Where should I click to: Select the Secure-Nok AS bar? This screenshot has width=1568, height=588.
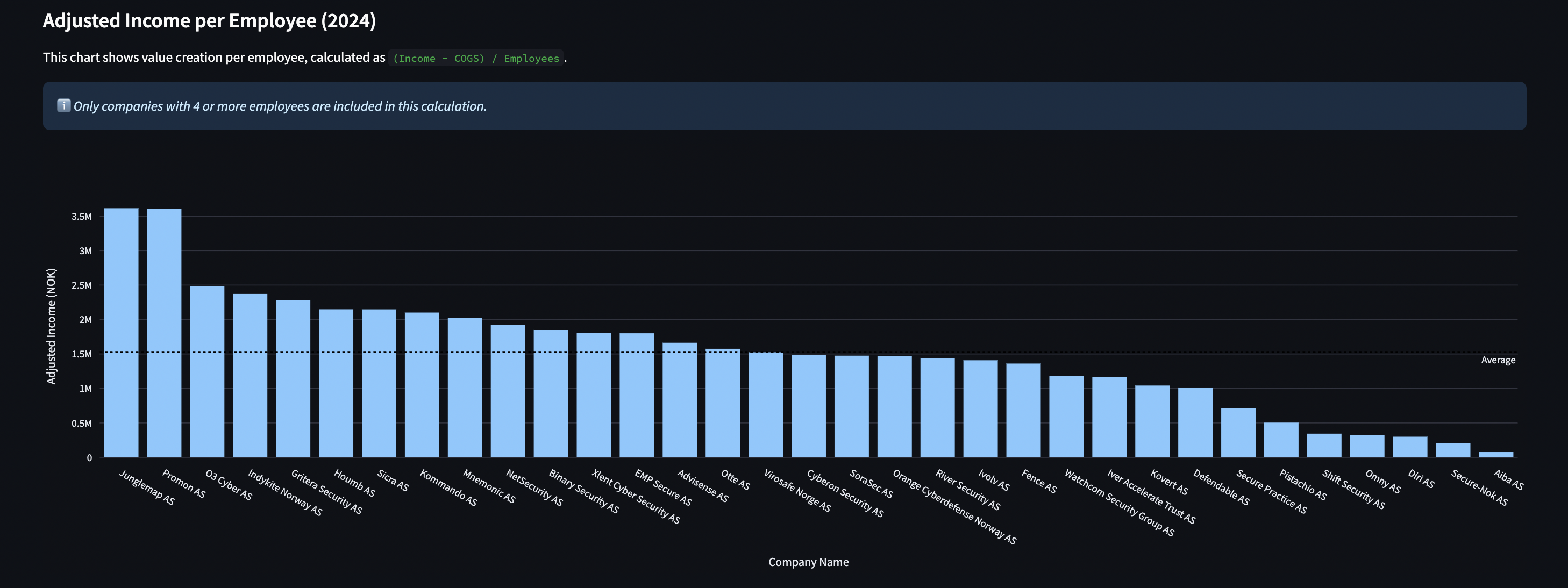[1453, 450]
